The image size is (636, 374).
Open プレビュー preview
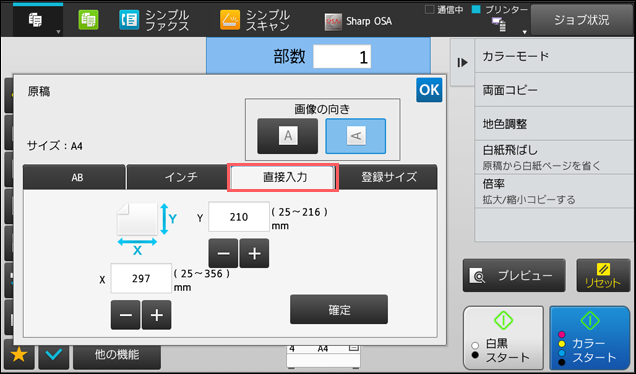[514, 275]
